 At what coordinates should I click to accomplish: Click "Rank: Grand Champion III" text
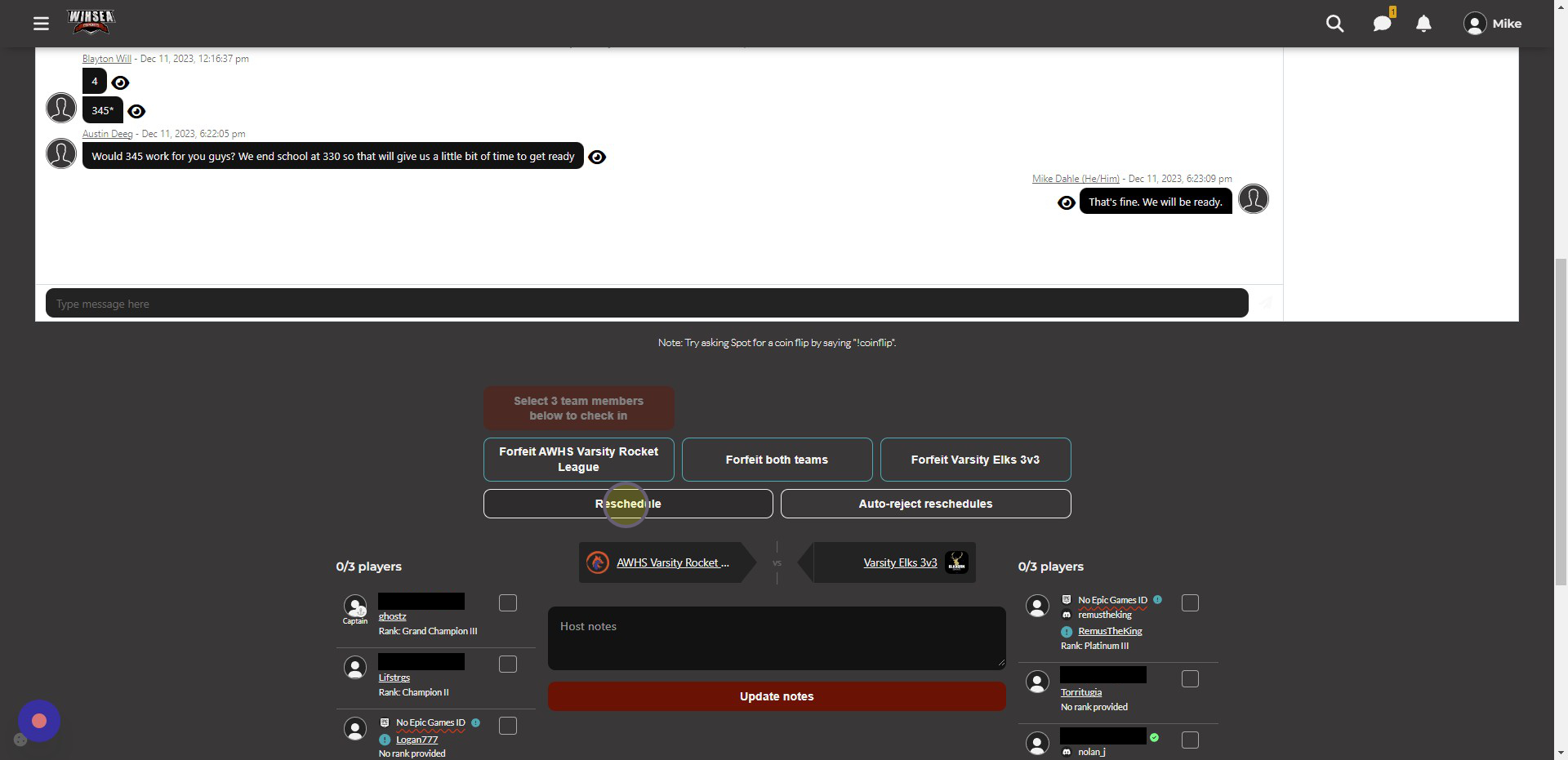click(428, 631)
